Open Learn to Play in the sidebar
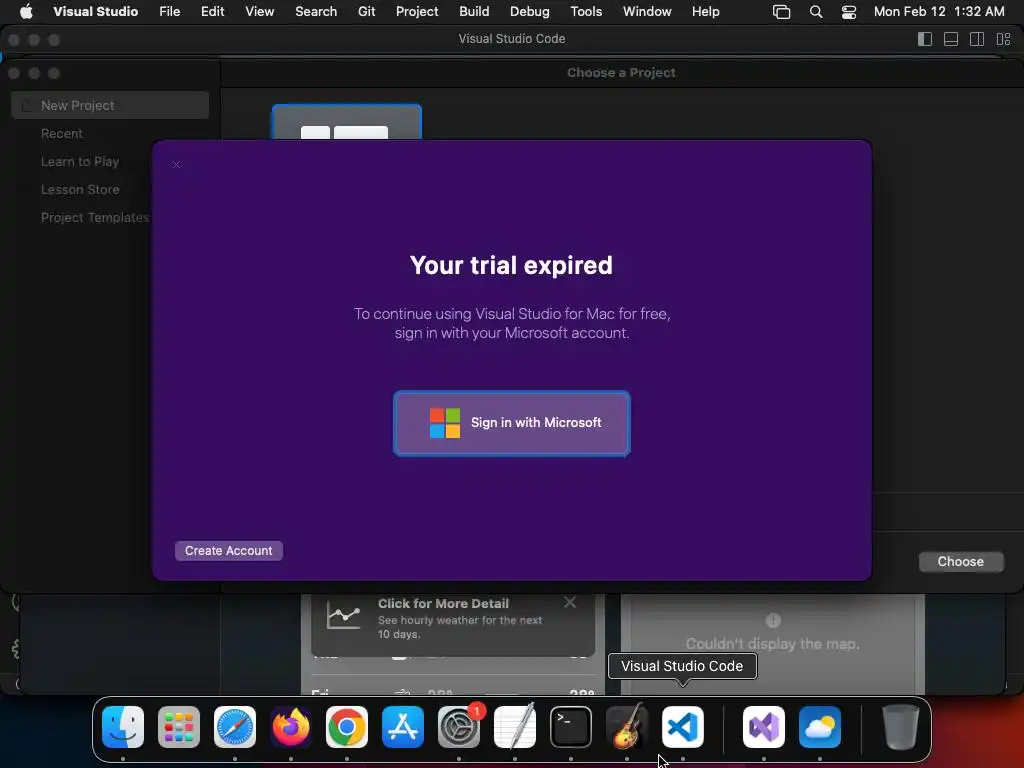This screenshot has height=768, width=1024. (80, 161)
